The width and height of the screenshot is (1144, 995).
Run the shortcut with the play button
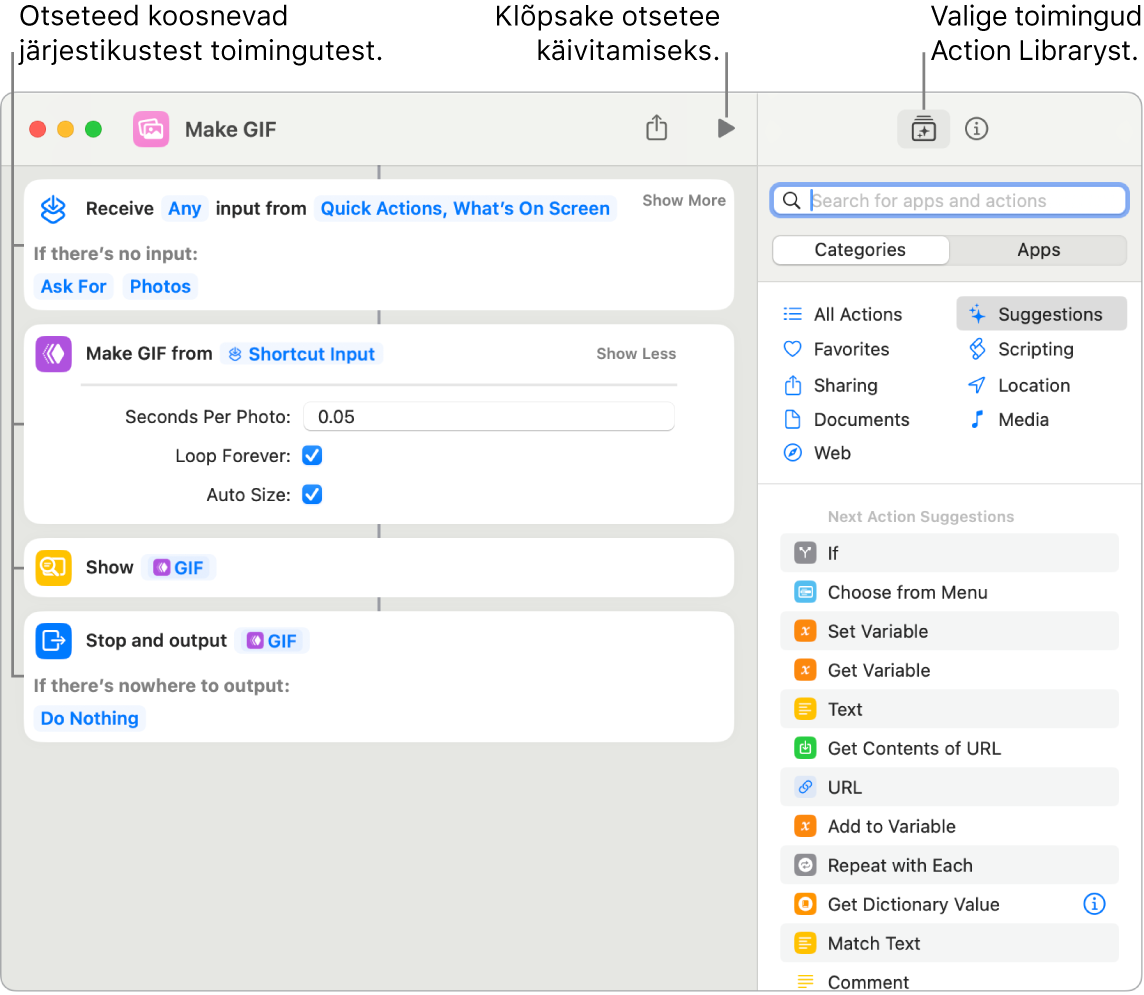(x=726, y=129)
